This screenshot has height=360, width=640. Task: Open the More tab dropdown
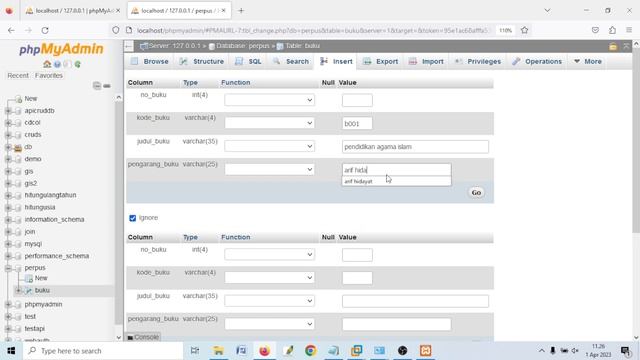coord(588,62)
